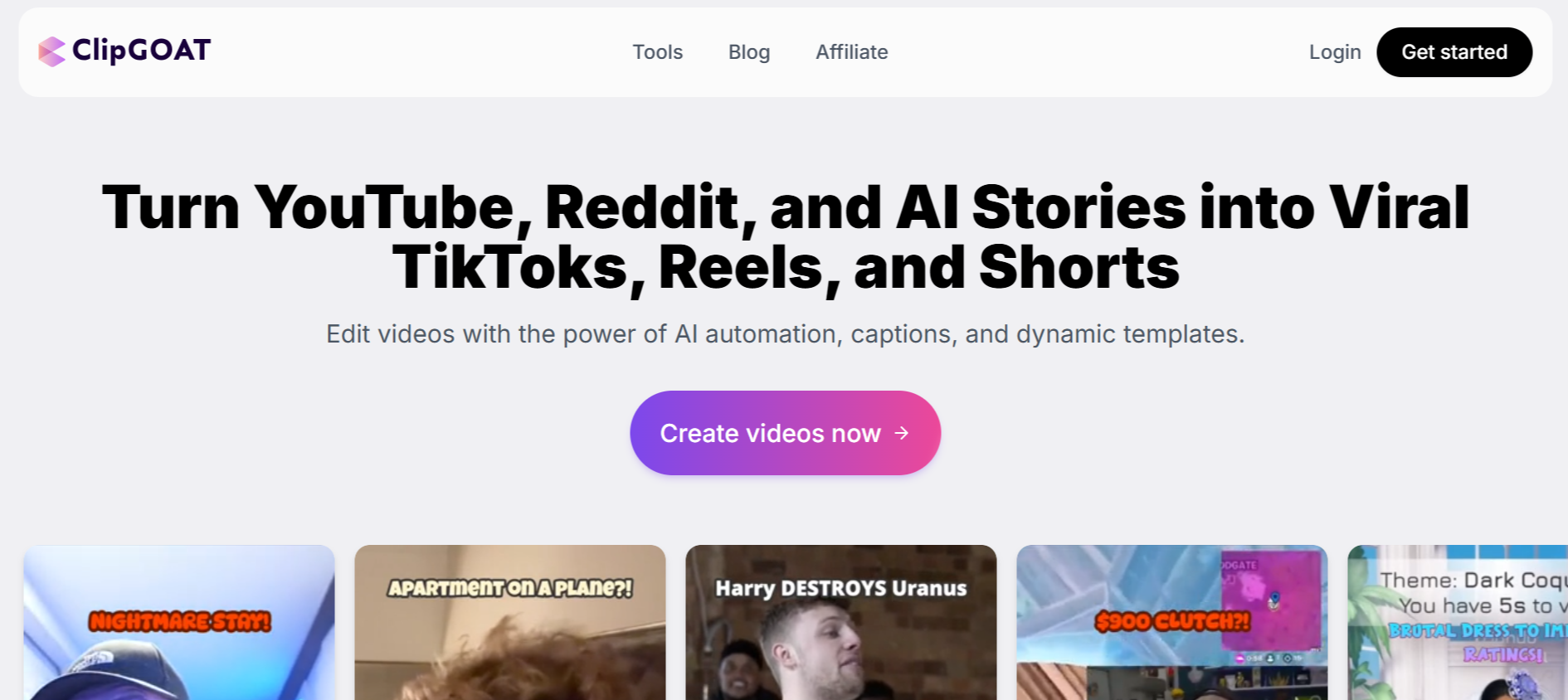The width and height of the screenshot is (1568, 700).
Task: Click the ClipGOAT pink logo icon
Action: [51, 51]
